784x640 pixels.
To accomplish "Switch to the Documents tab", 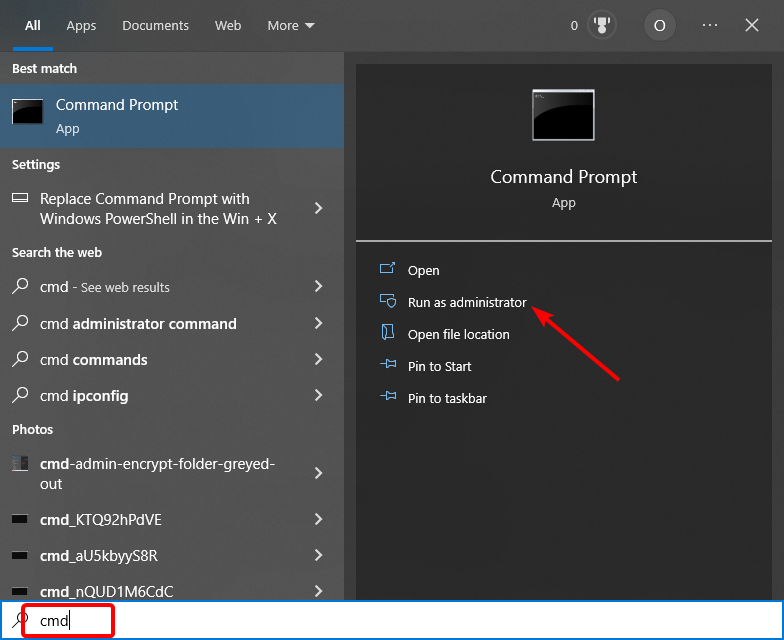I will 155,26.
